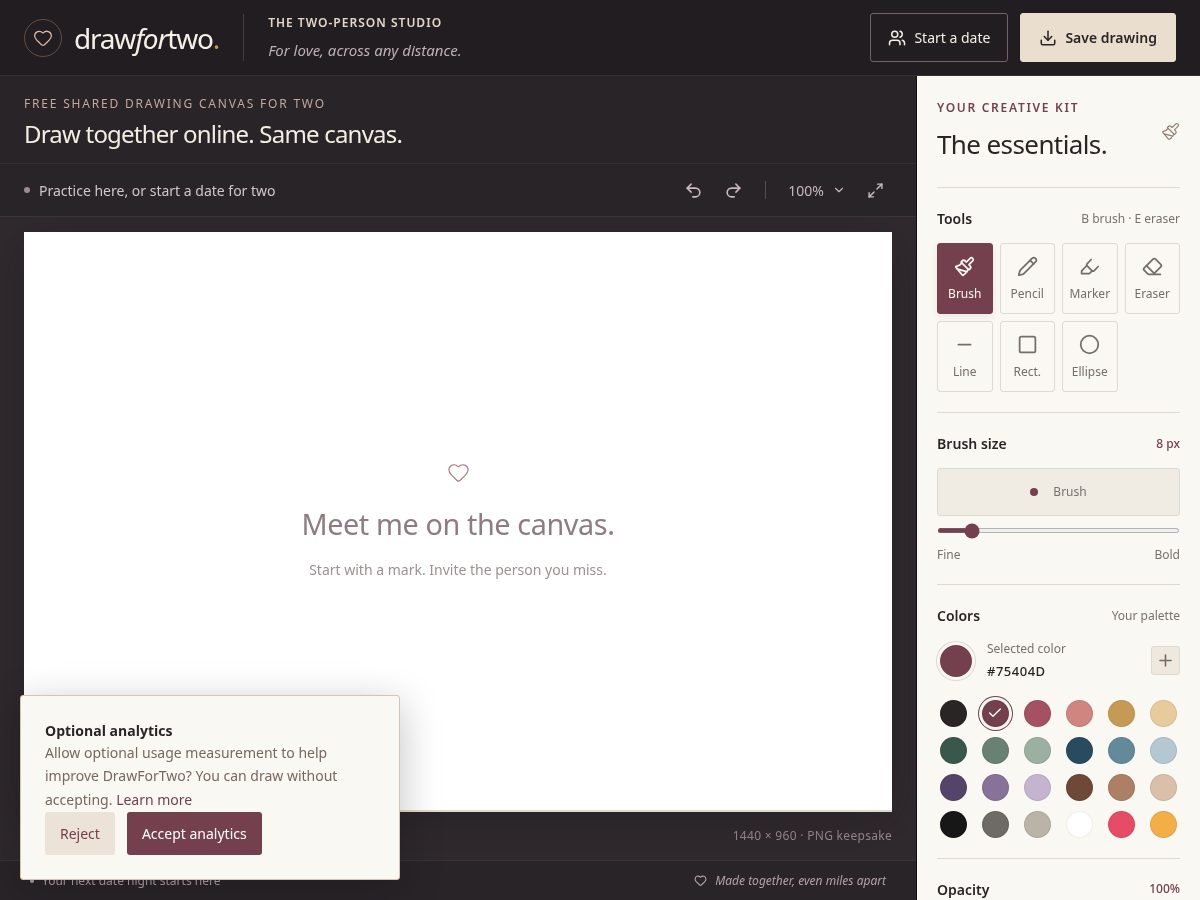The width and height of the screenshot is (1200, 900).
Task: Click the Brush size preview box
Action: (1058, 492)
